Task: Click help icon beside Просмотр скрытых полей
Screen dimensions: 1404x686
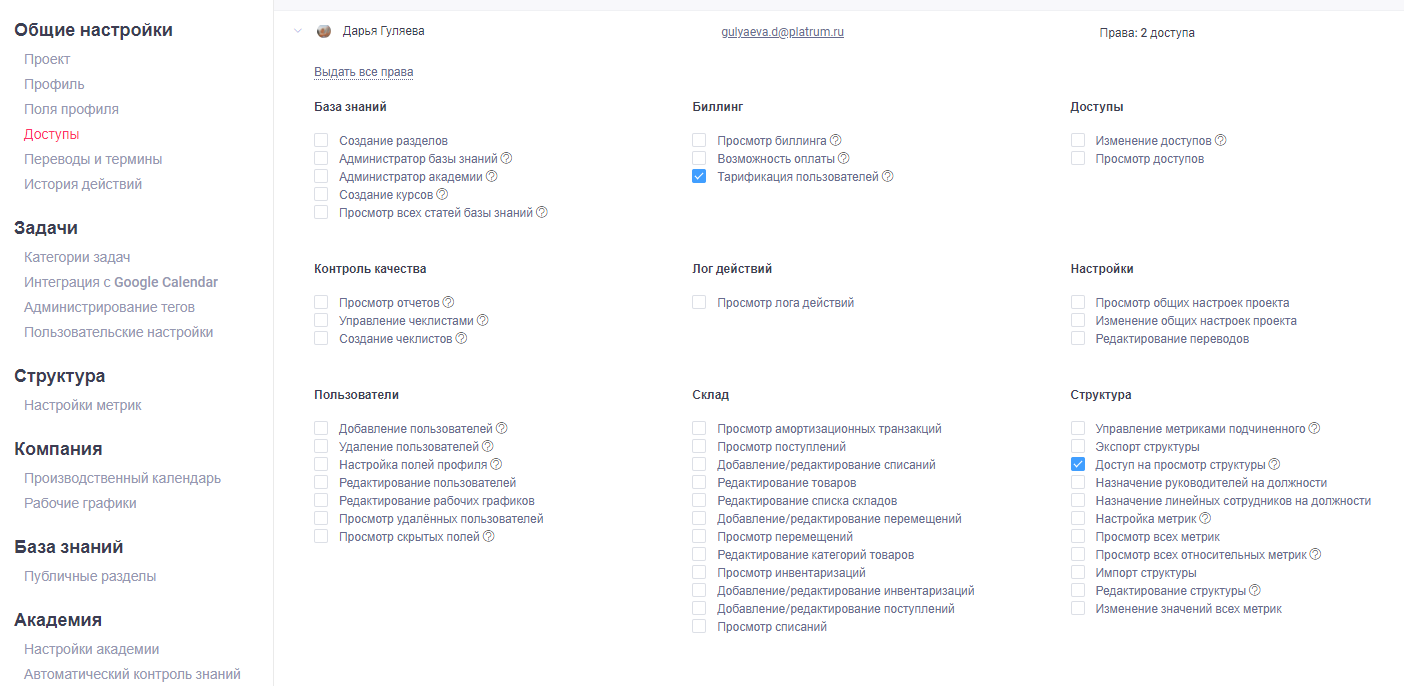Action: point(489,536)
